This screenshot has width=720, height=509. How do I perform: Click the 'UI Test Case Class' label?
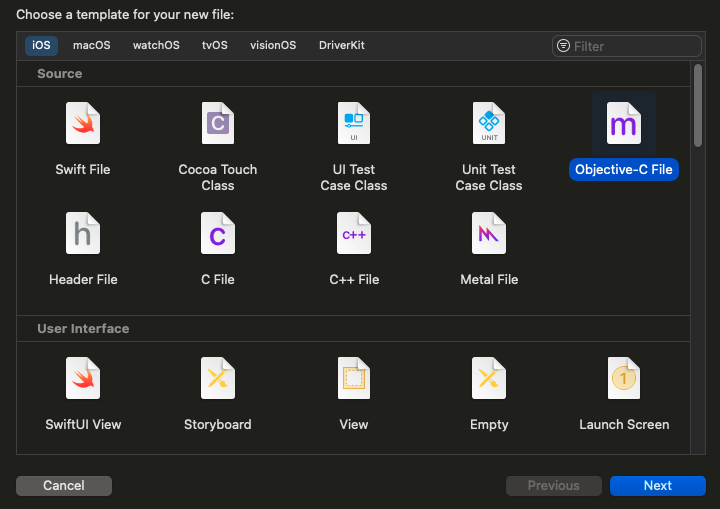354,177
